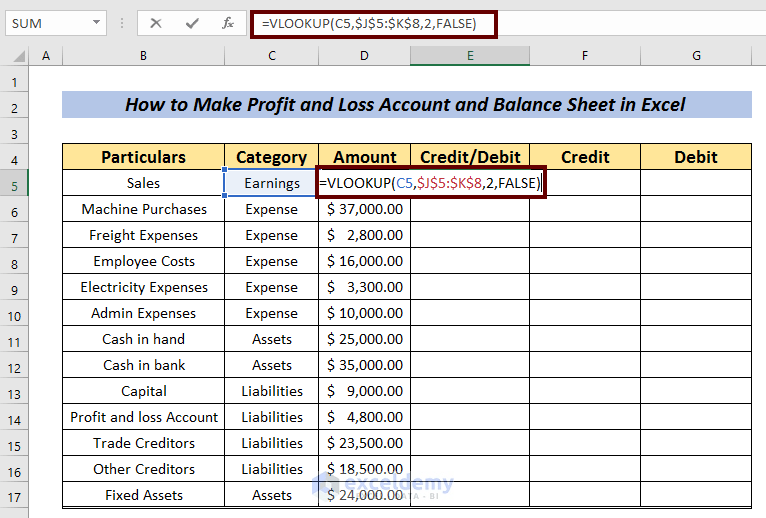
Task: Select the $ 9,000.00 amount cell
Action: click(364, 390)
